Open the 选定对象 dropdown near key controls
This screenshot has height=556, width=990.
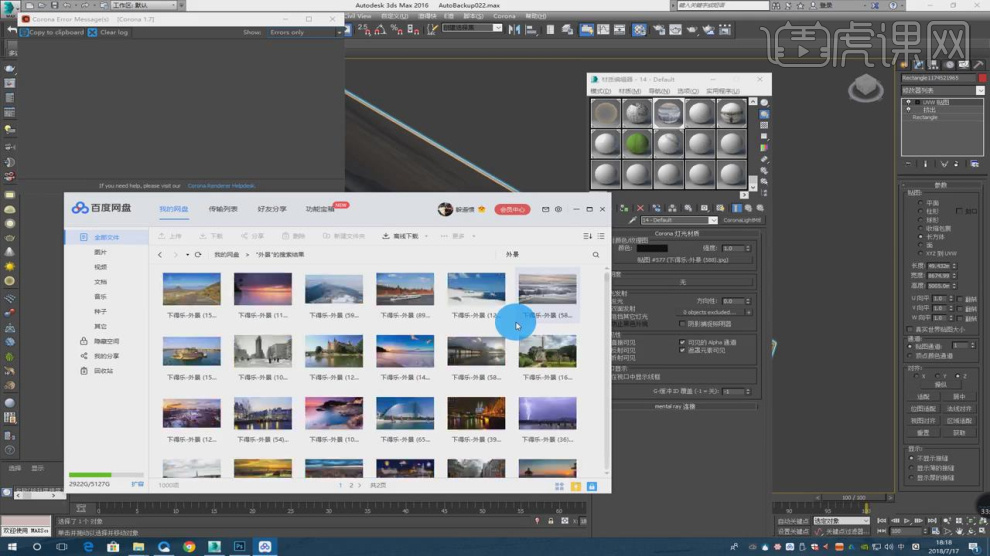click(841, 521)
